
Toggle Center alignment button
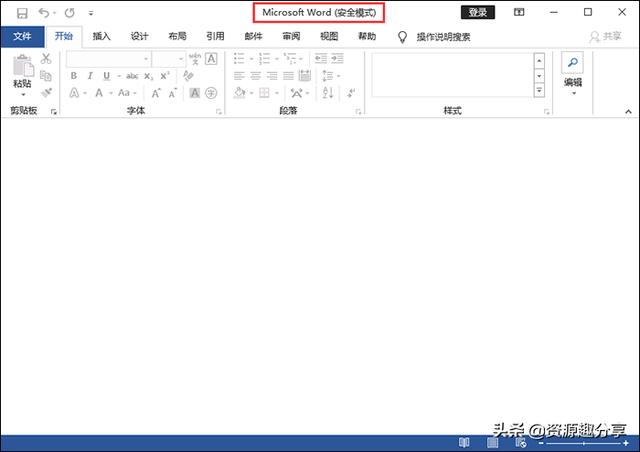click(x=256, y=76)
